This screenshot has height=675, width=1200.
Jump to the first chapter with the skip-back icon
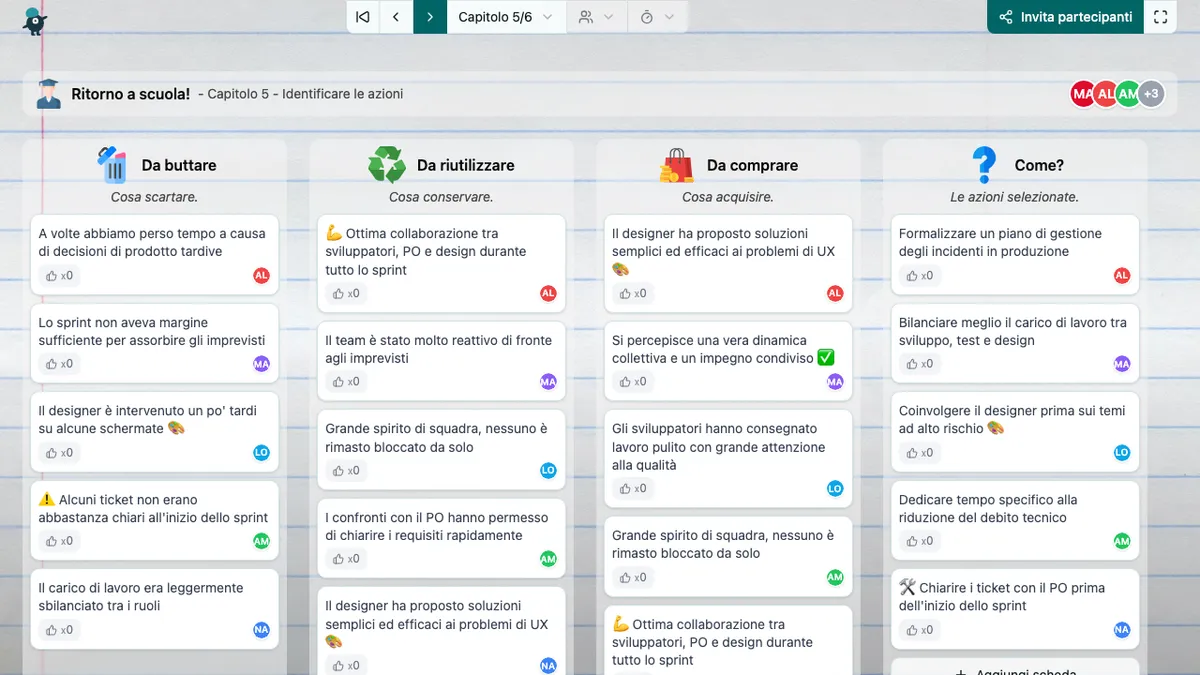[x=363, y=17]
